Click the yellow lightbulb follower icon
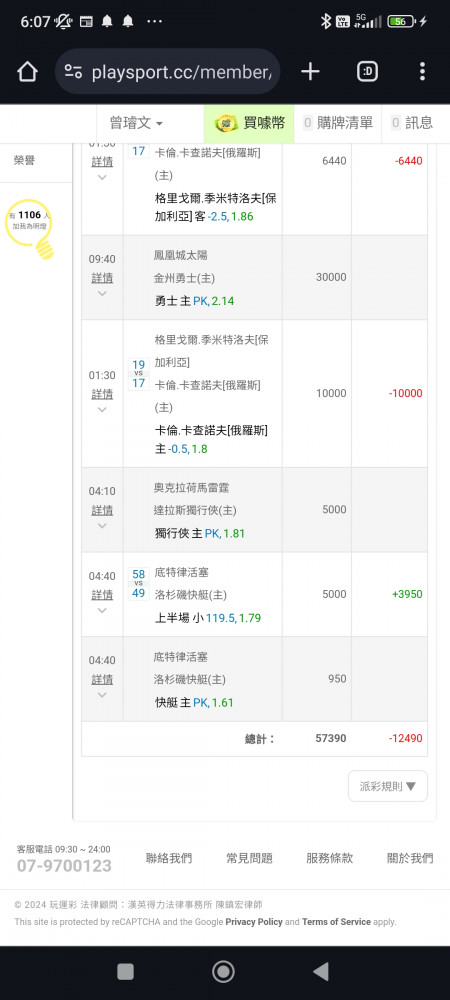The width and height of the screenshot is (450, 1000). [30, 228]
